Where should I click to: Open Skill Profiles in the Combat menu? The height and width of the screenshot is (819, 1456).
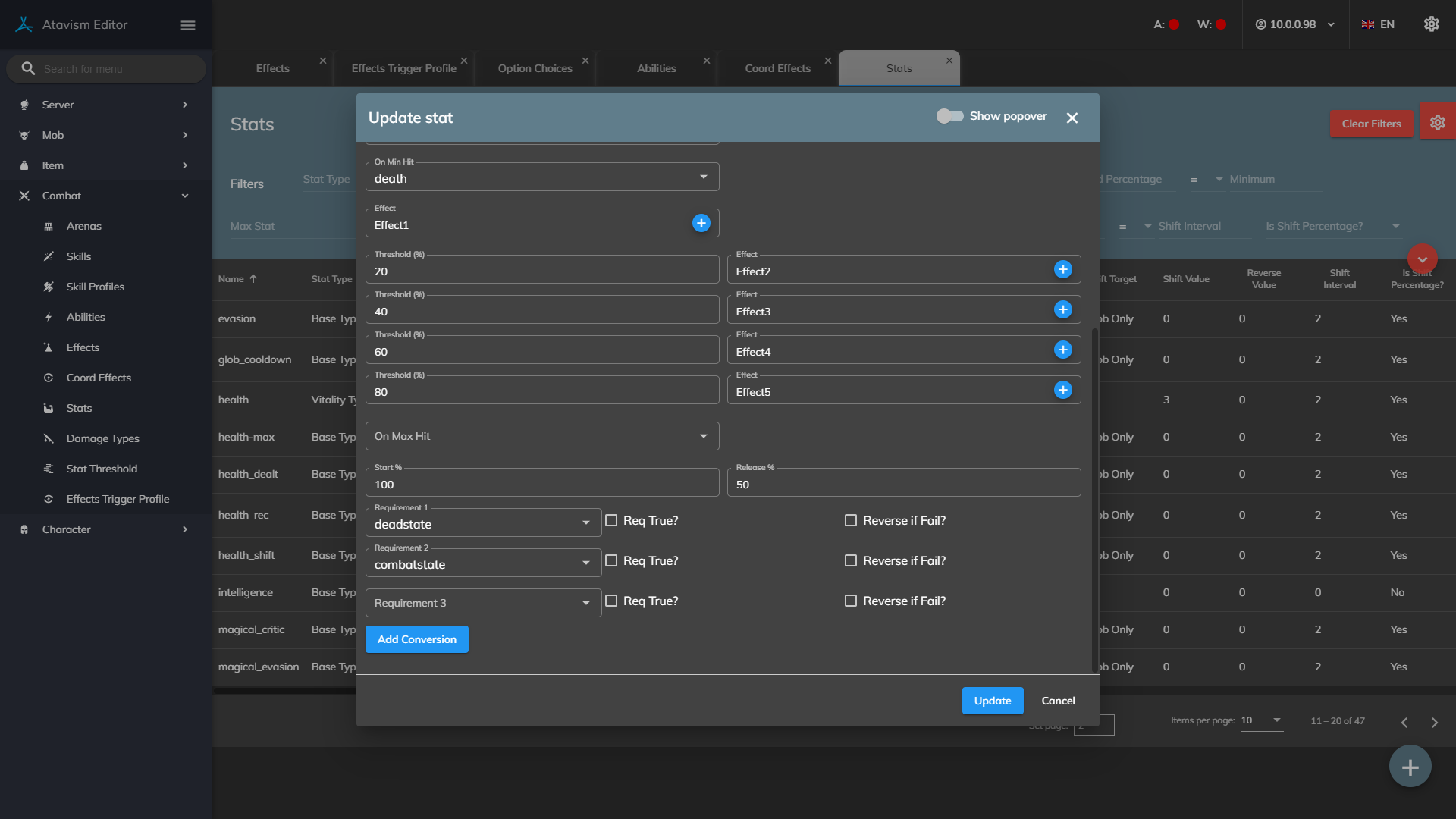click(95, 287)
